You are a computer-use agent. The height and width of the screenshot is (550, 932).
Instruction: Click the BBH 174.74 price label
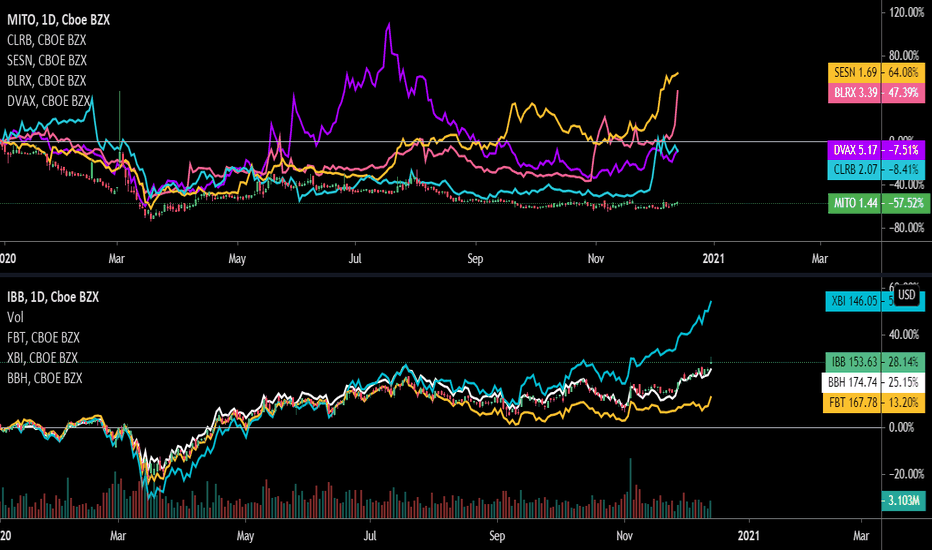(x=852, y=382)
